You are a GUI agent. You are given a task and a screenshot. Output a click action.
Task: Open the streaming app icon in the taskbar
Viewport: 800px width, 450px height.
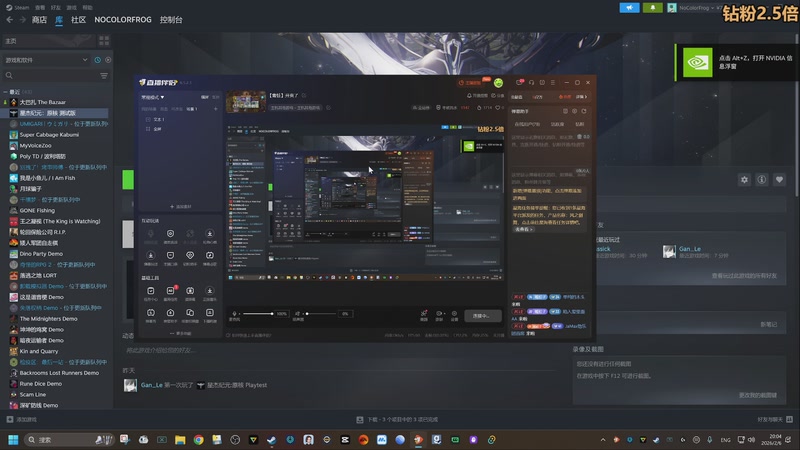coord(418,440)
